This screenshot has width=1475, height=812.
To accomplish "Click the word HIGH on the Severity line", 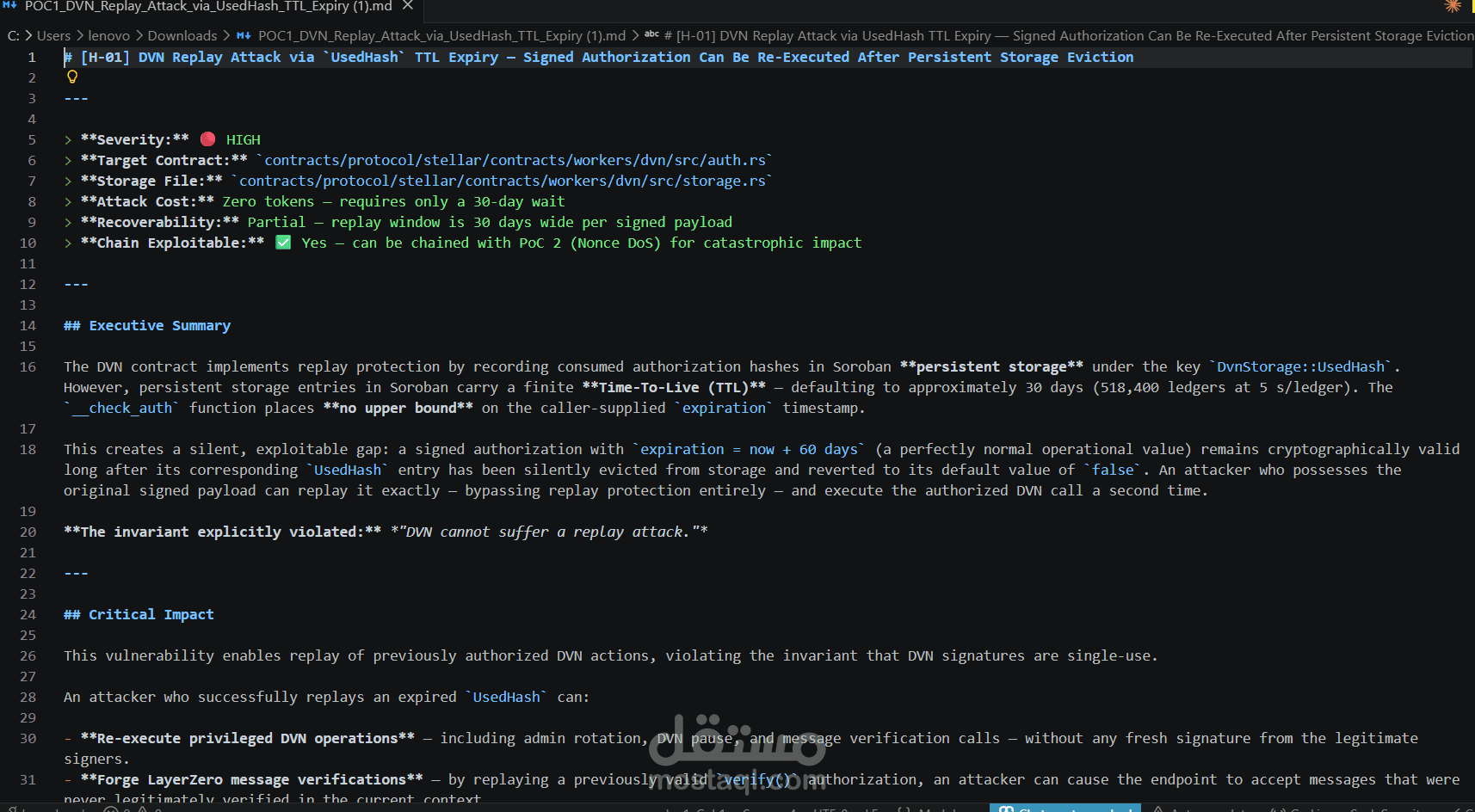I will coord(243,139).
